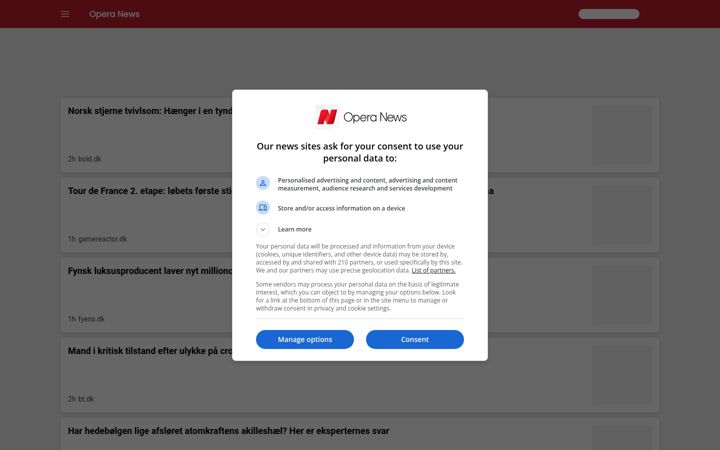The height and width of the screenshot is (450, 720).
Task: Click the grey placeholder pill in the header
Action: pyautogui.click(x=609, y=14)
